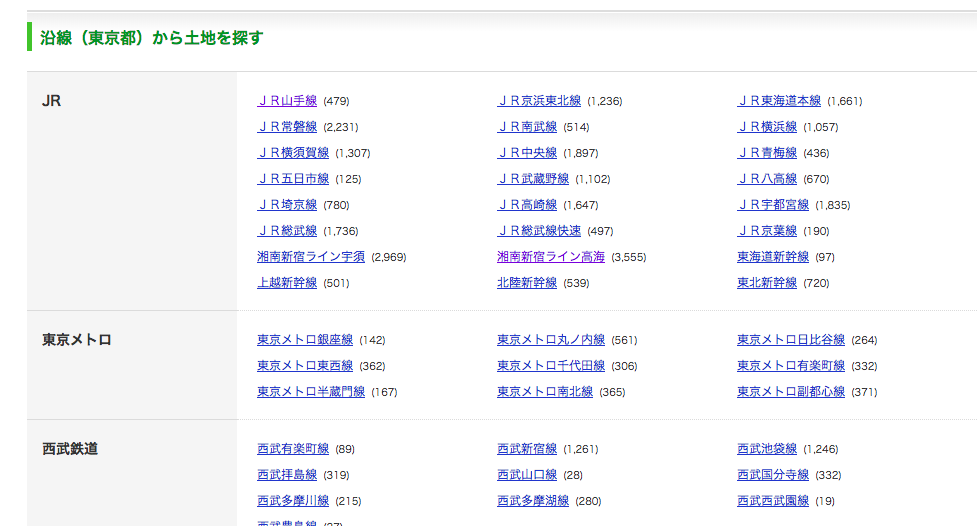Click the 西武多摩川線 link
This screenshot has height=526, width=980.
coord(293,501)
